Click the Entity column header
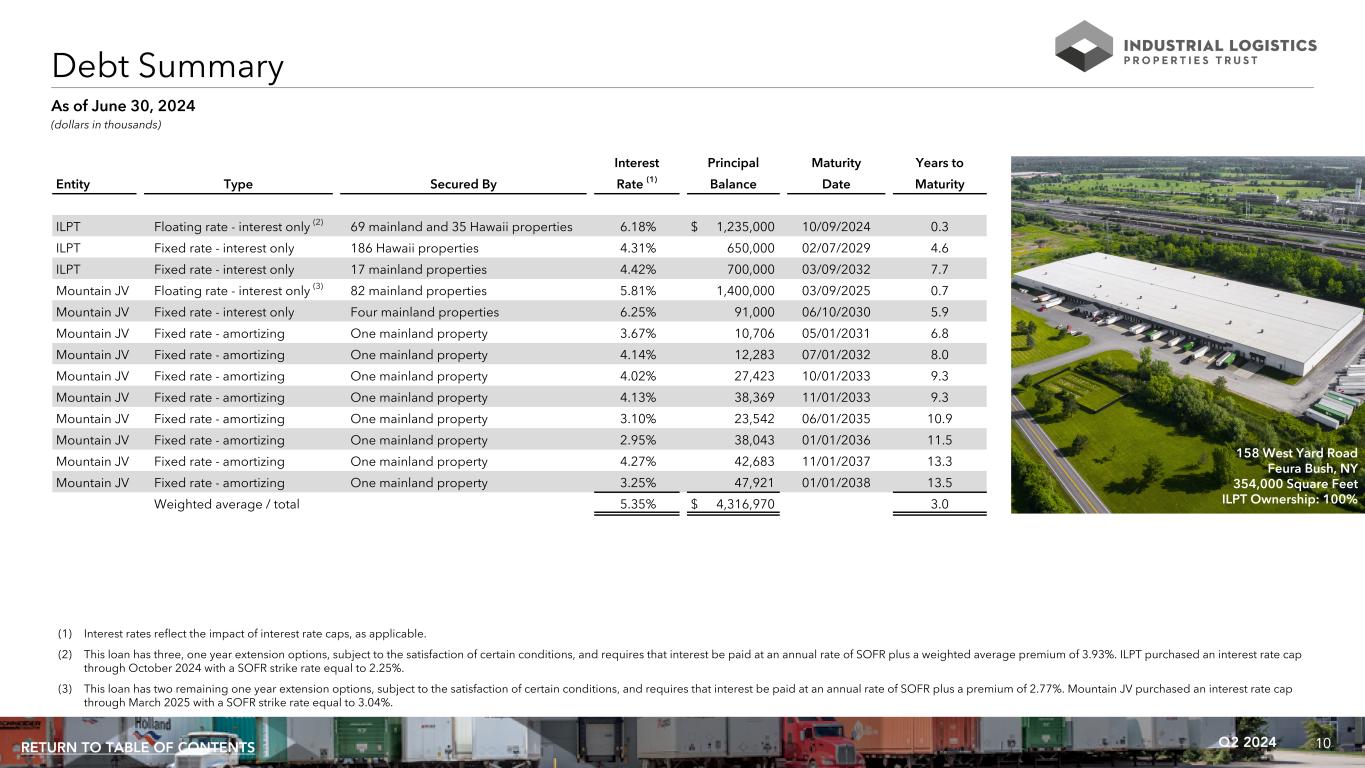Screen dimensions: 1365x768 point(73,184)
